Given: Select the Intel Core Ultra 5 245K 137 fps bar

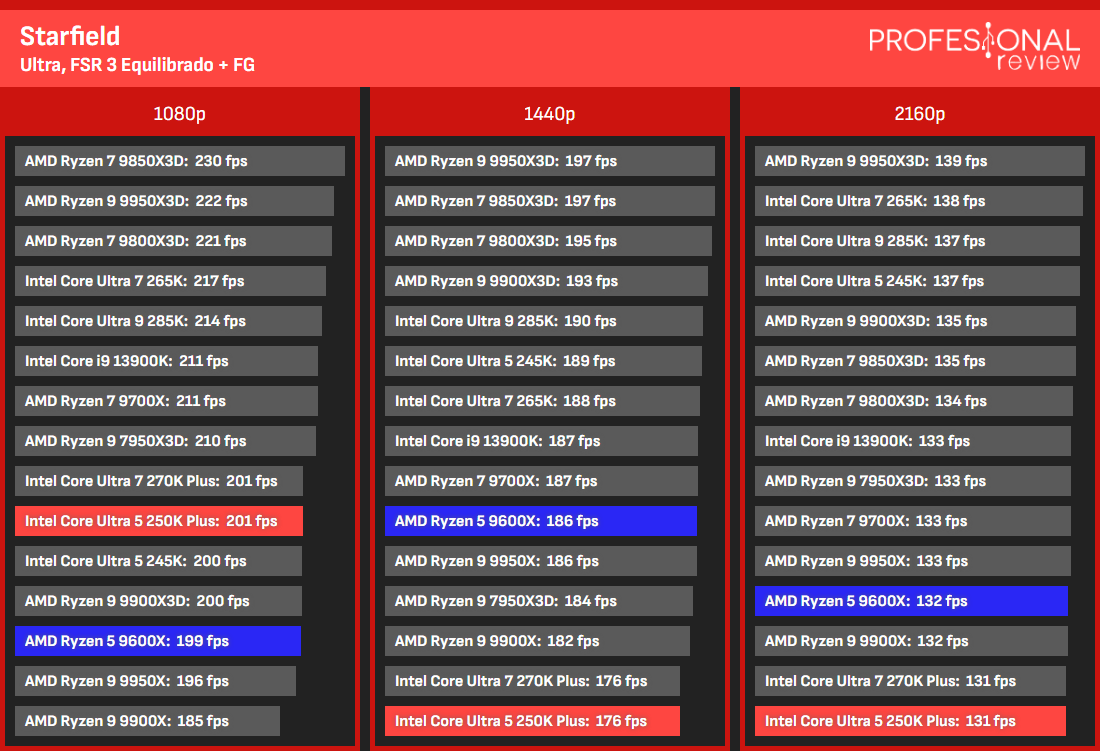Looking at the screenshot, I should (x=918, y=280).
